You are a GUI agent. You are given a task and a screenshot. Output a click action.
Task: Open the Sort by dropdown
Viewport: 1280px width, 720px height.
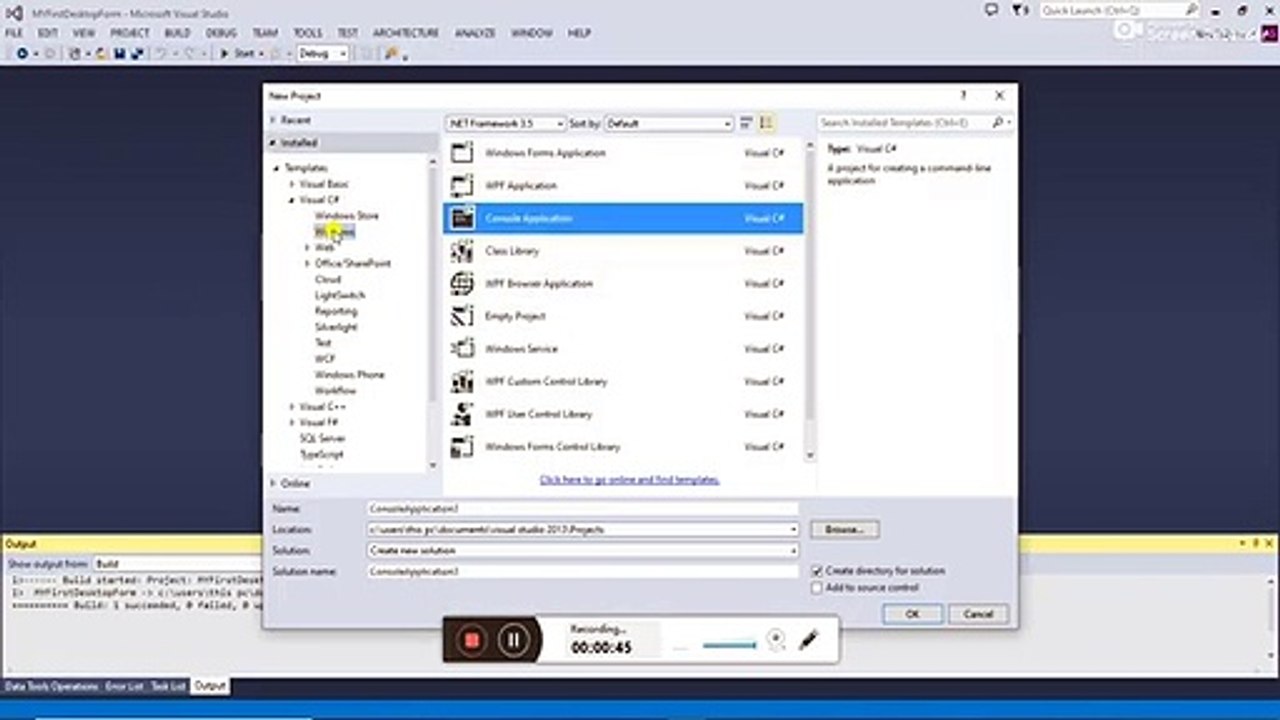(669, 123)
